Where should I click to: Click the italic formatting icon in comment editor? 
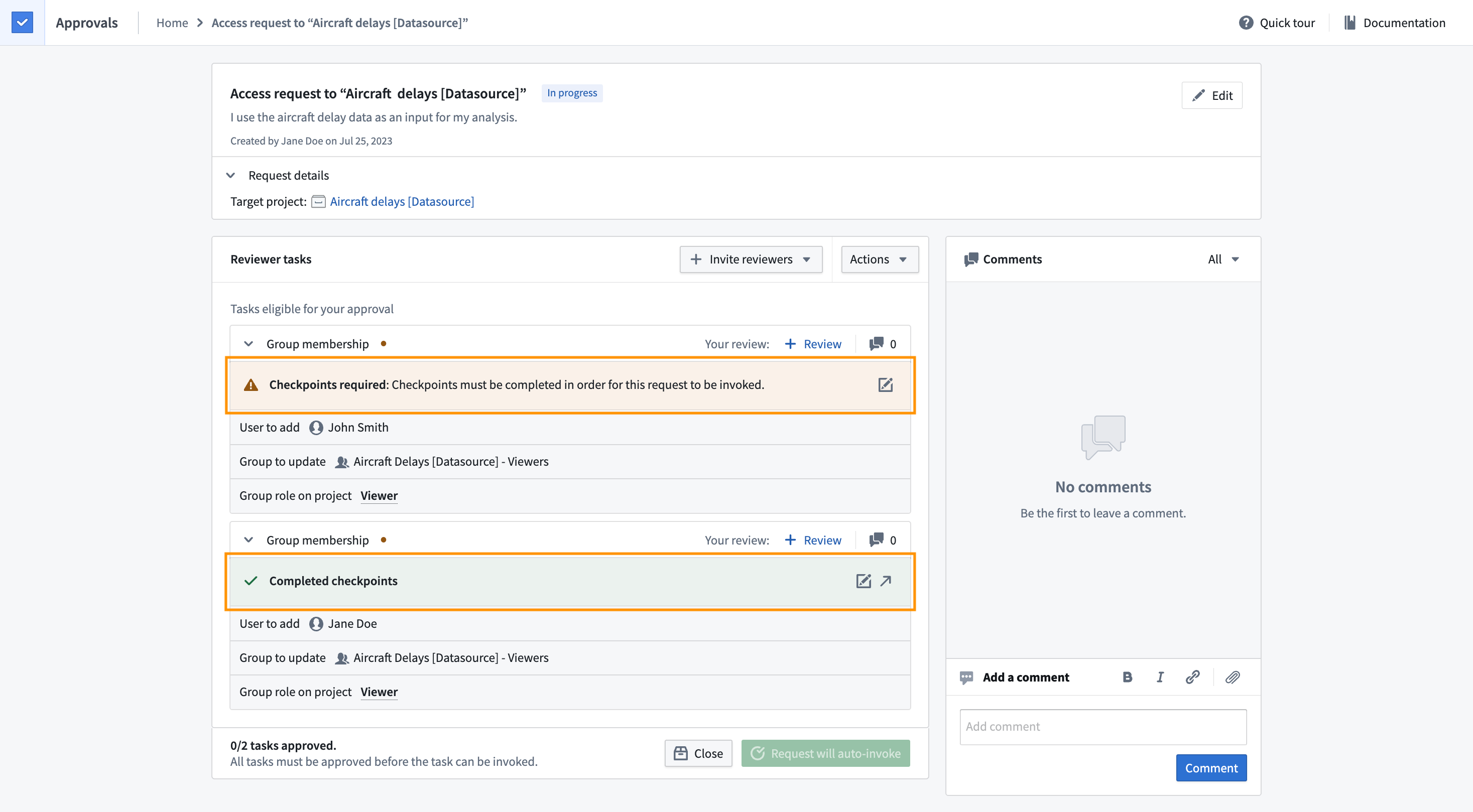pos(1160,677)
